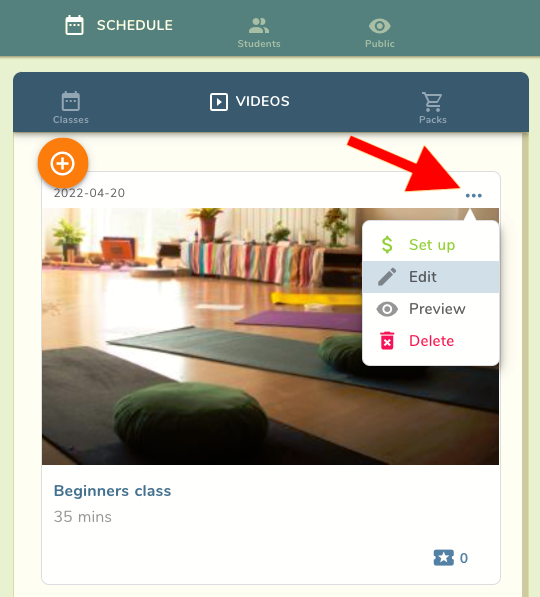Click the Public eye icon
The height and width of the screenshot is (597, 540).
pyautogui.click(x=379, y=26)
